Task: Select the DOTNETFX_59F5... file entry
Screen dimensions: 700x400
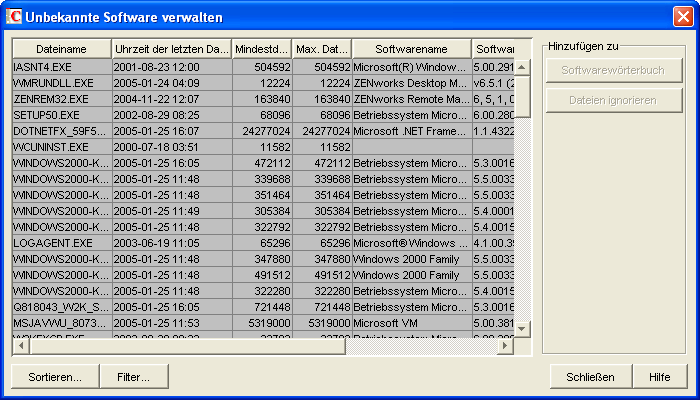Action: tap(62, 131)
